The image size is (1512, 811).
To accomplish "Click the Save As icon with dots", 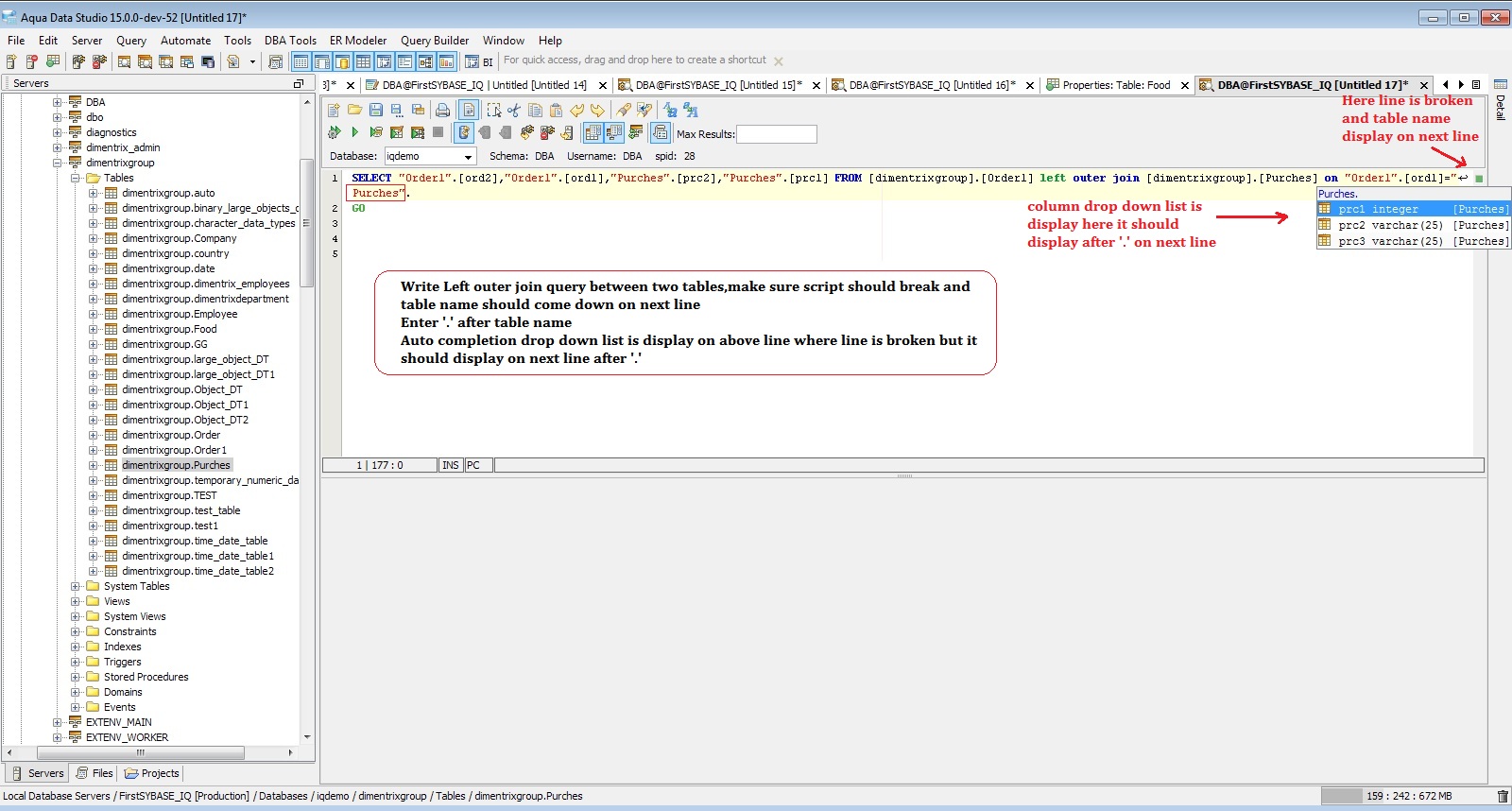I will click(x=396, y=110).
